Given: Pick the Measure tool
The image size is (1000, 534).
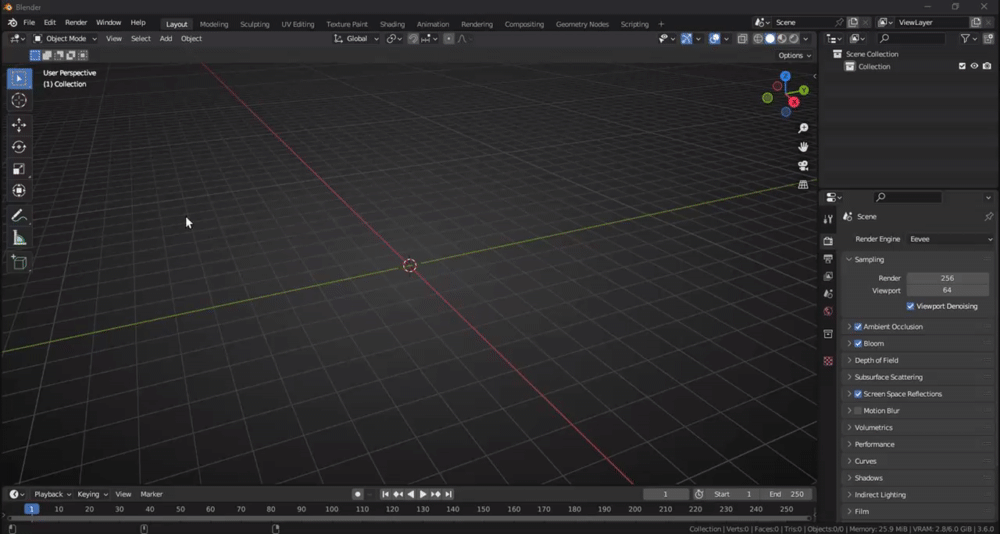Looking at the screenshot, I should point(19,238).
